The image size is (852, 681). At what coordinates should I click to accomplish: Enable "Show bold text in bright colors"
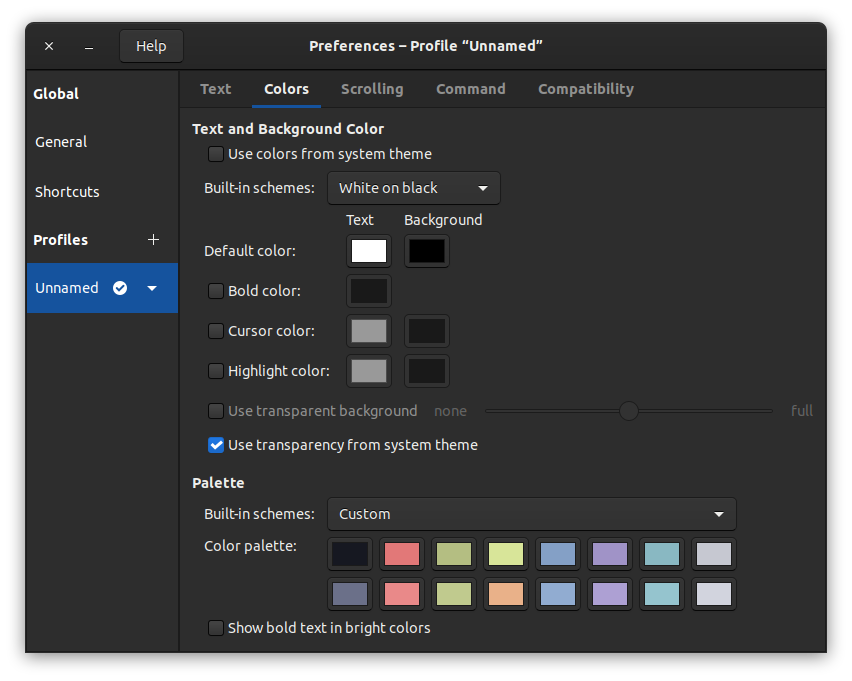coord(216,628)
